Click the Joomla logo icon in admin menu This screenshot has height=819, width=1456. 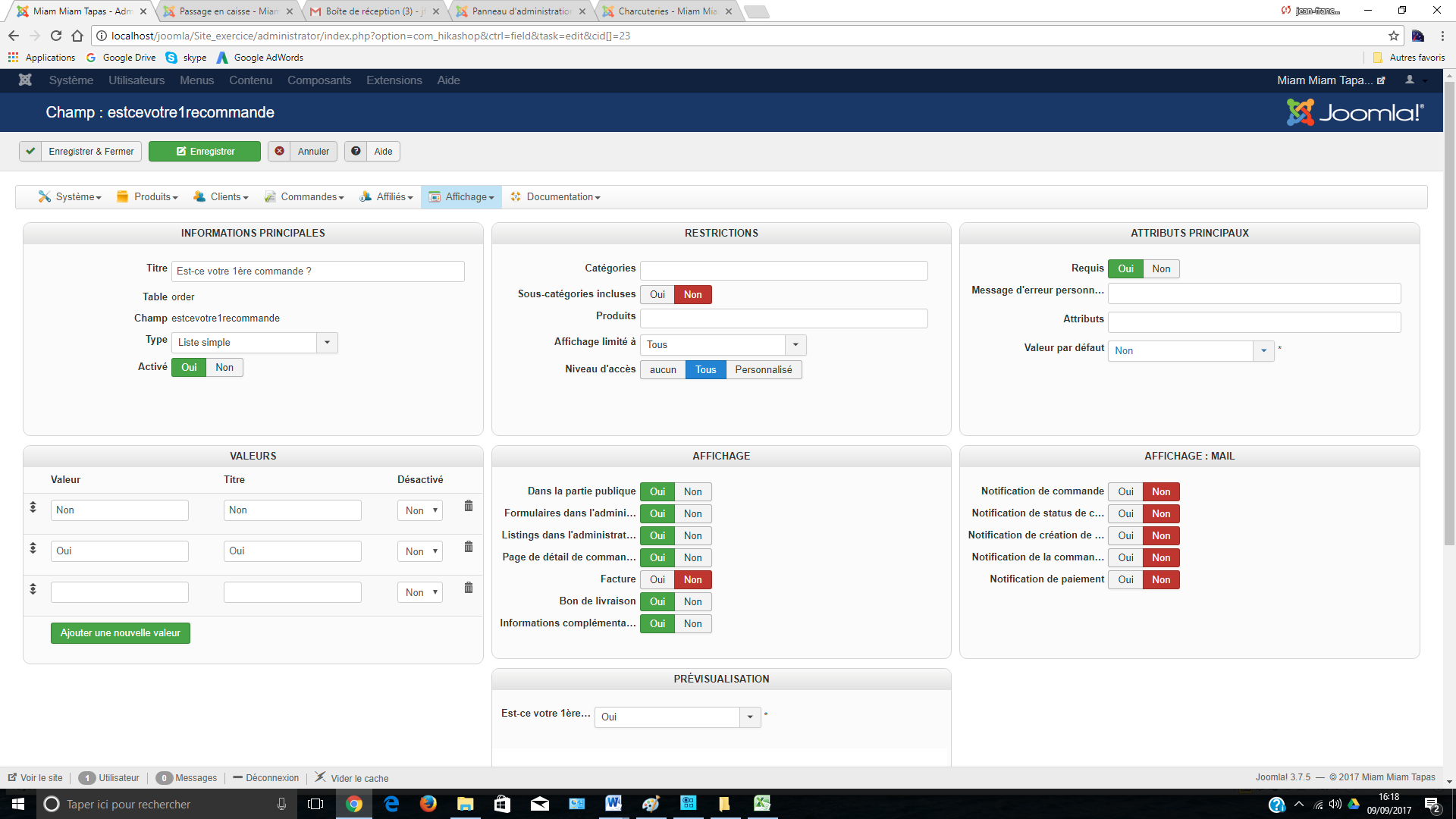tap(25, 80)
